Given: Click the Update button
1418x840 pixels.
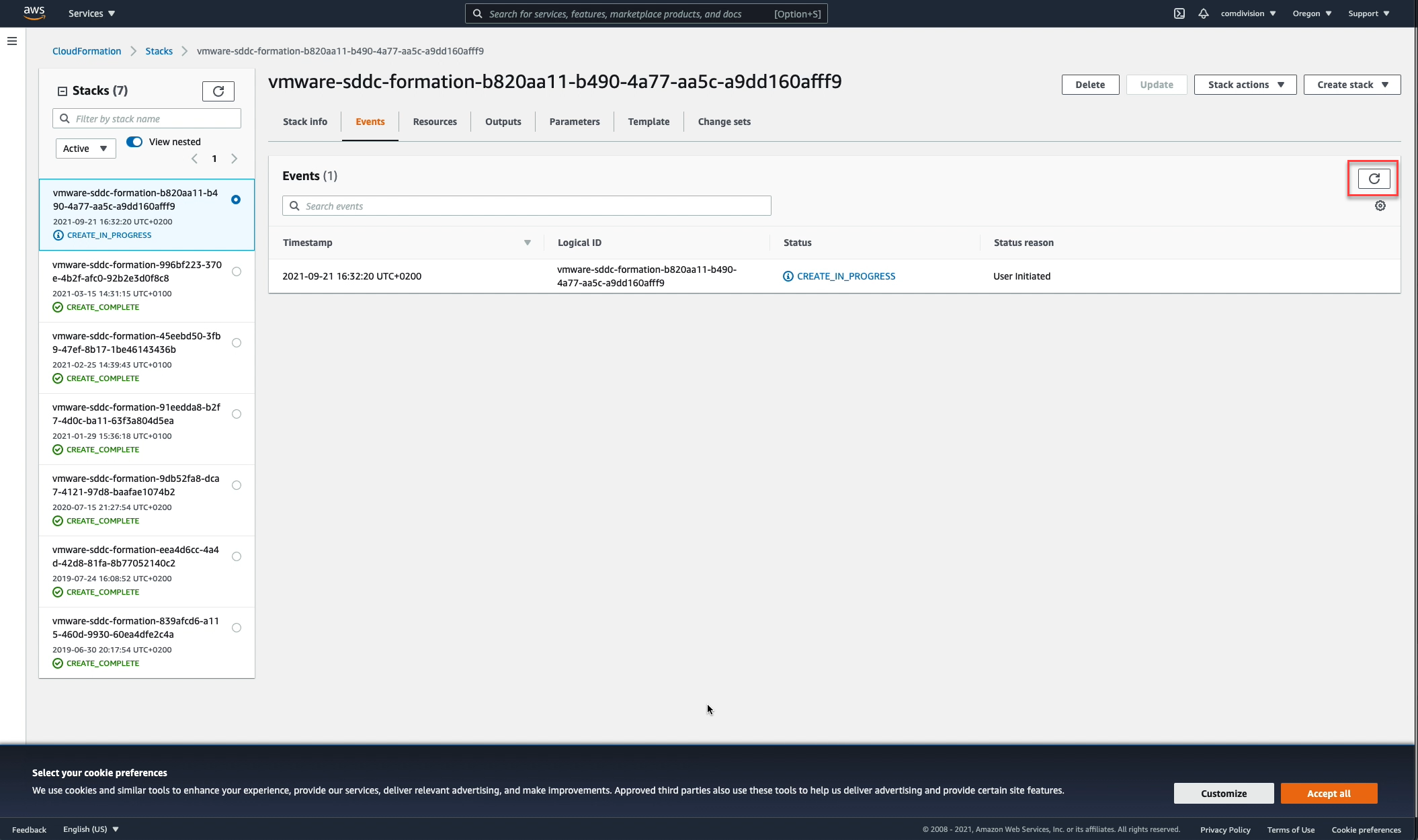Looking at the screenshot, I should pos(1157,85).
